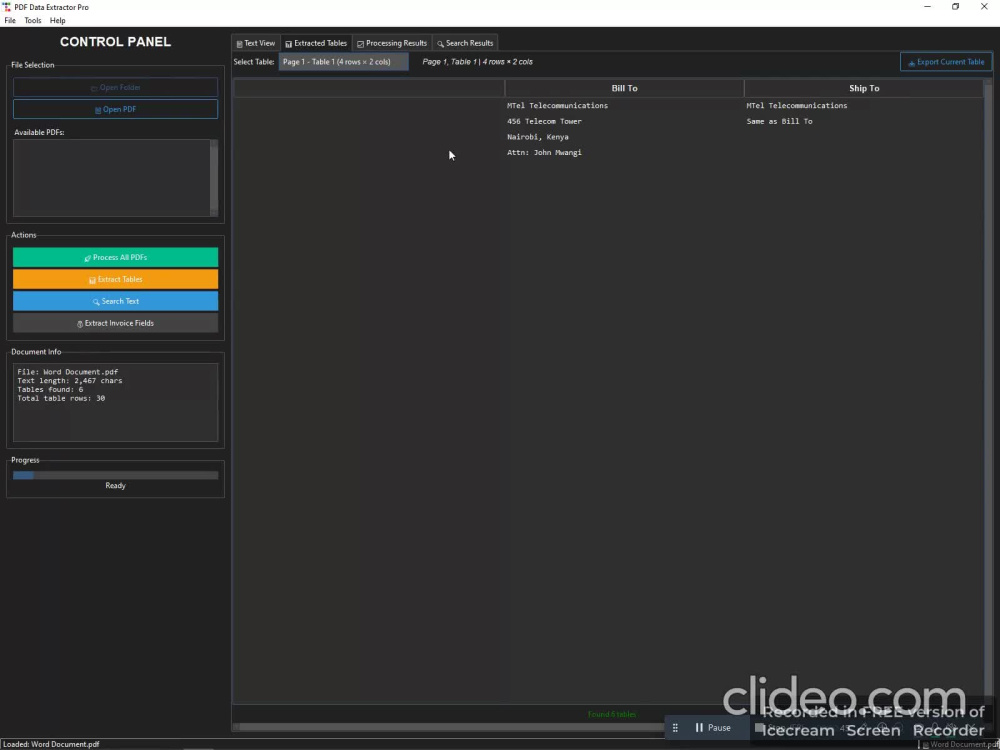Export the current table
This screenshot has height=750, width=1000.
[x=946, y=62]
